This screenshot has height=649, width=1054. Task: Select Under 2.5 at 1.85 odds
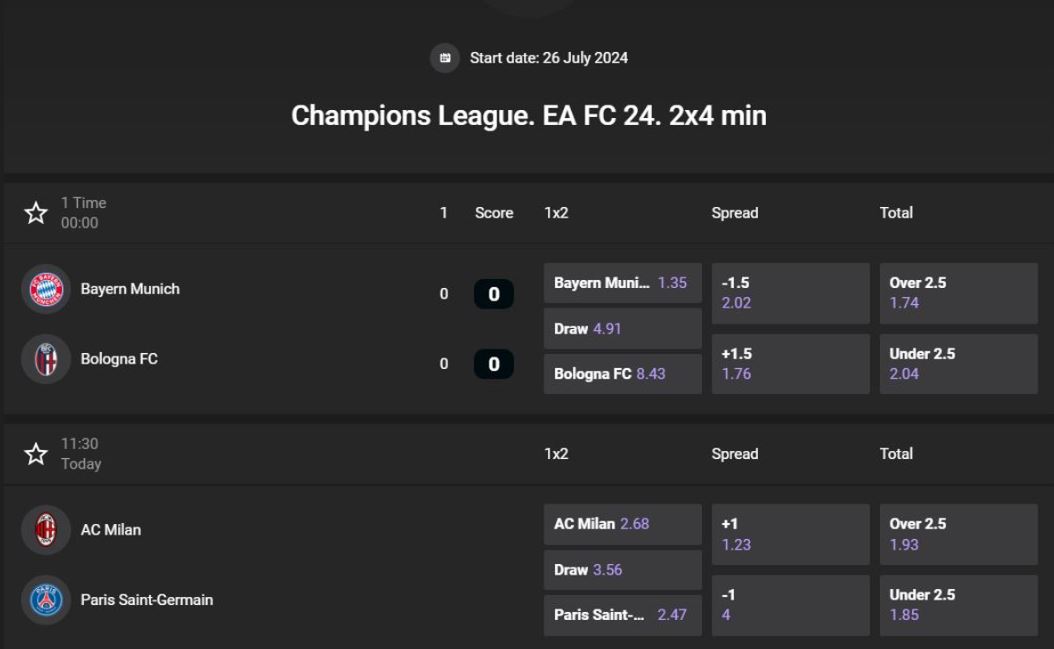pyautogui.click(x=958, y=605)
